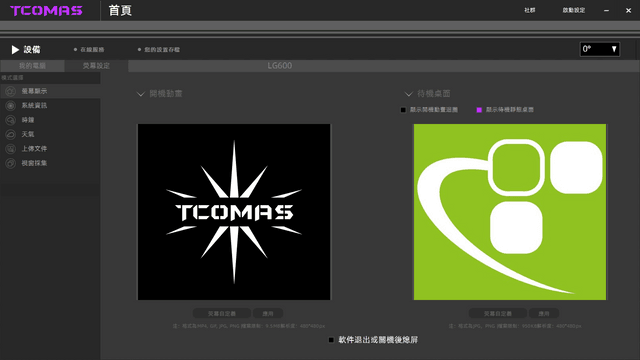Open the 社群 community menu
Image resolution: width=640 pixels, height=360 pixels.
[x=530, y=10]
